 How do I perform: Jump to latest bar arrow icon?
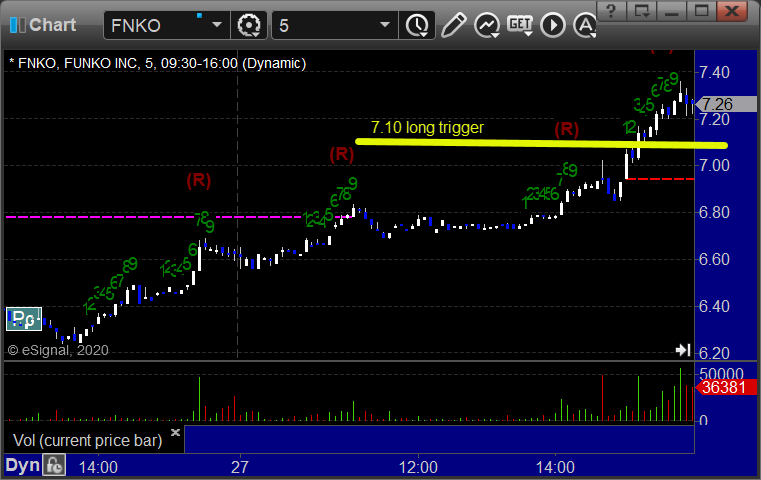(683, 349)
